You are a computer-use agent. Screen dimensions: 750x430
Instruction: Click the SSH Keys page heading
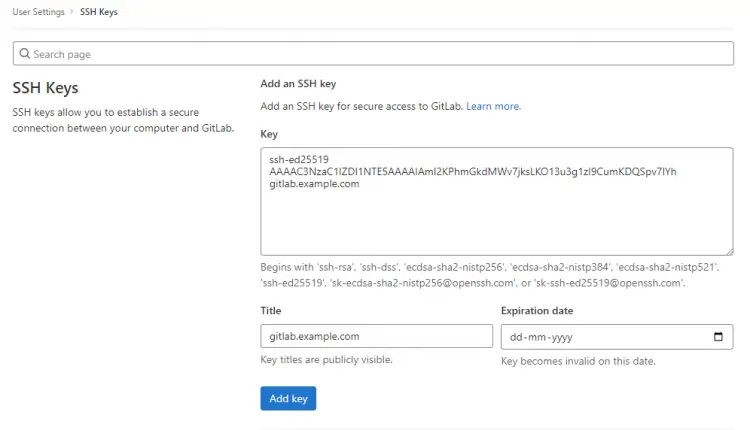(45, 88)
